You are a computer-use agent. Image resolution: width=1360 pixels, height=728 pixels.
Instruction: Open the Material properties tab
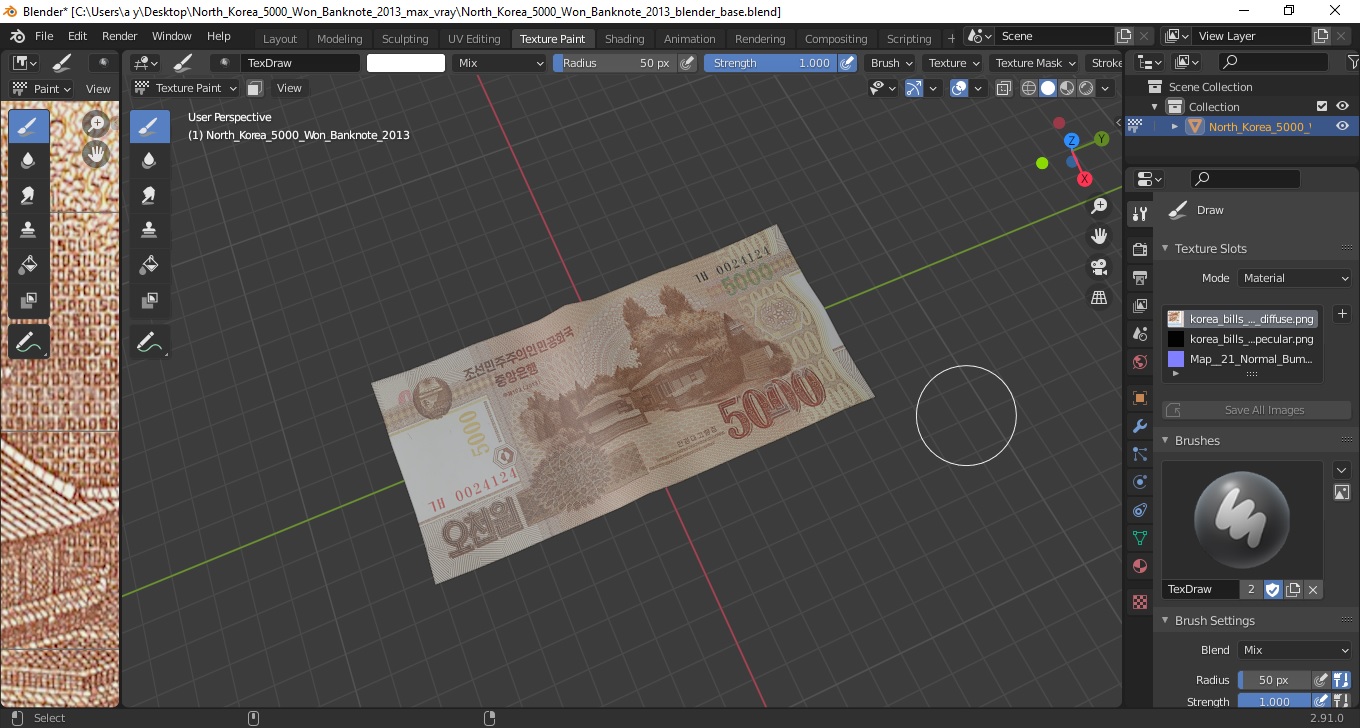[x=1139, y=567]
